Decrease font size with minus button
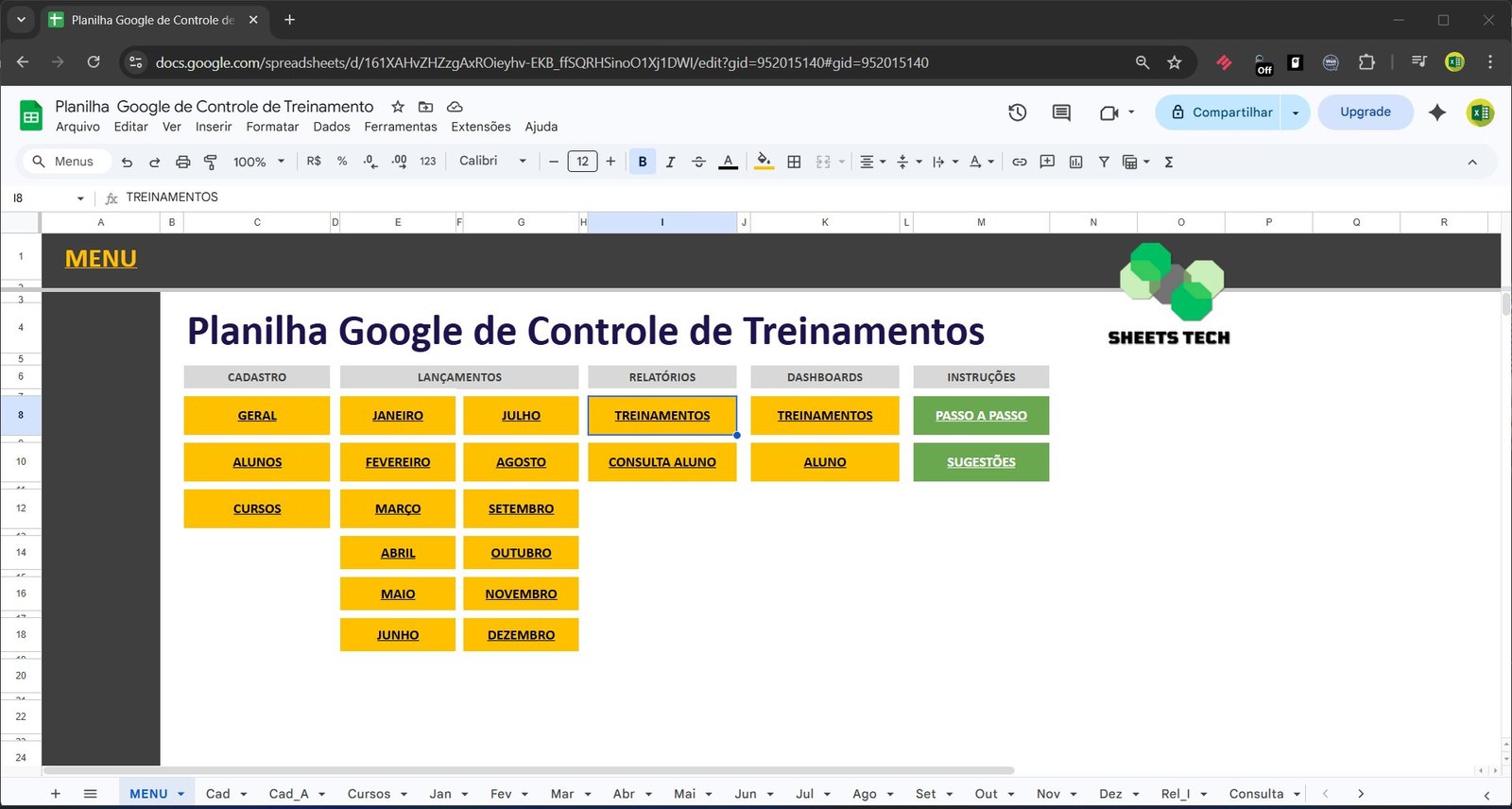 tap(554, 162)
